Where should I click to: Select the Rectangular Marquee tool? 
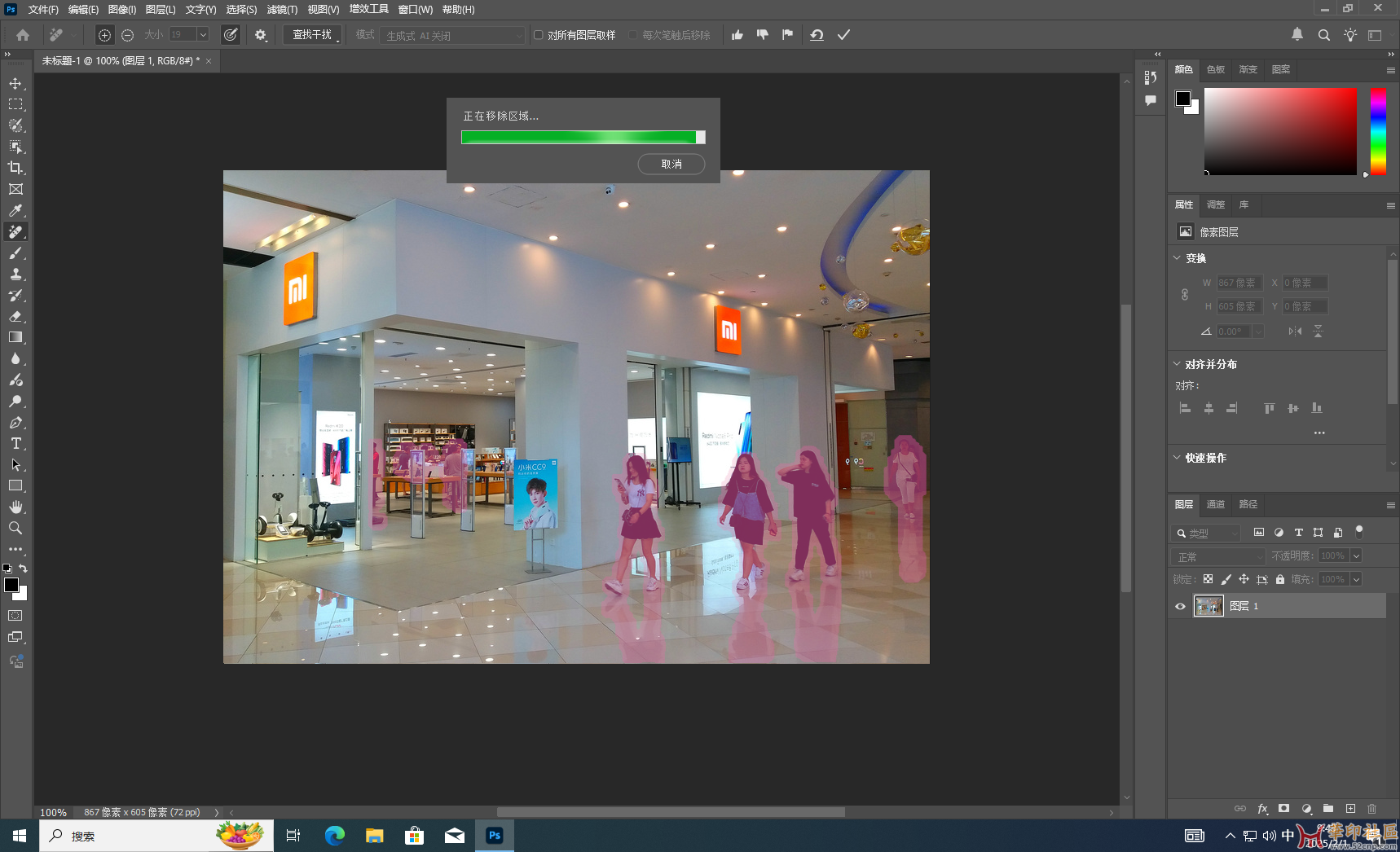pos(15,104)
